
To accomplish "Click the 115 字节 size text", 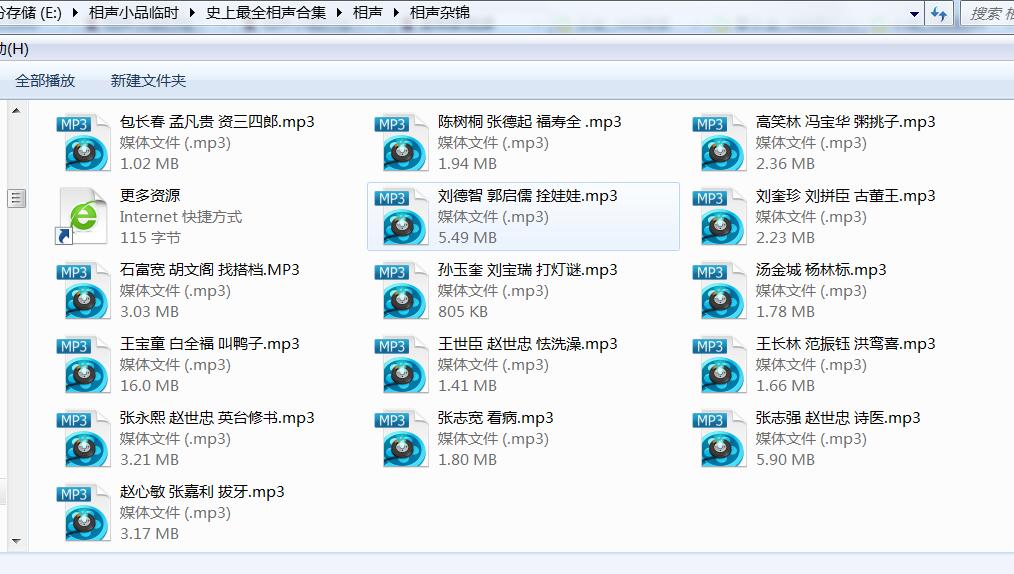I will click(150, 238).
